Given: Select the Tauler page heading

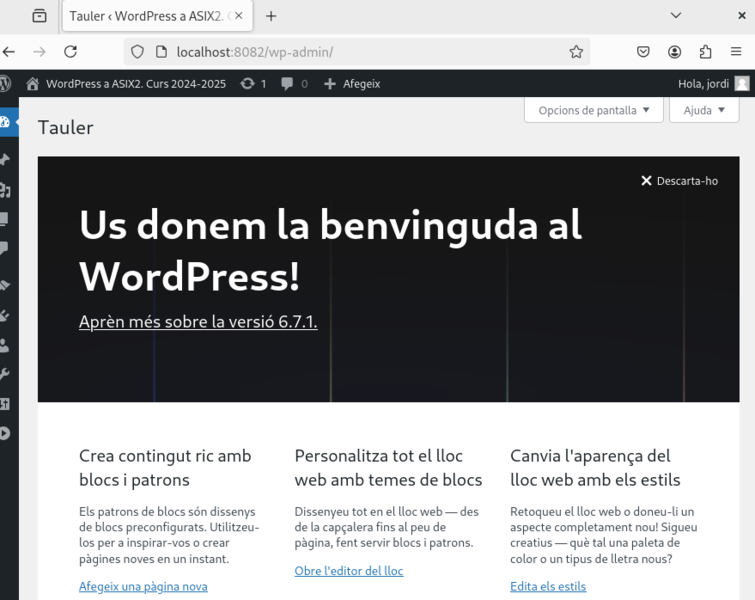Looking at the screenshot, I should (65, 128).
